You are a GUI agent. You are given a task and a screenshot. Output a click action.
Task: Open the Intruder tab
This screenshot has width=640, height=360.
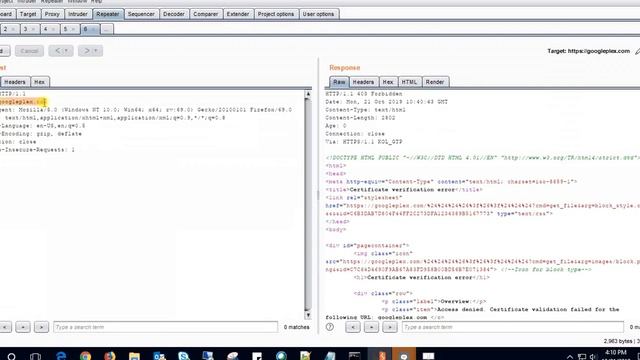coord(78,14)
